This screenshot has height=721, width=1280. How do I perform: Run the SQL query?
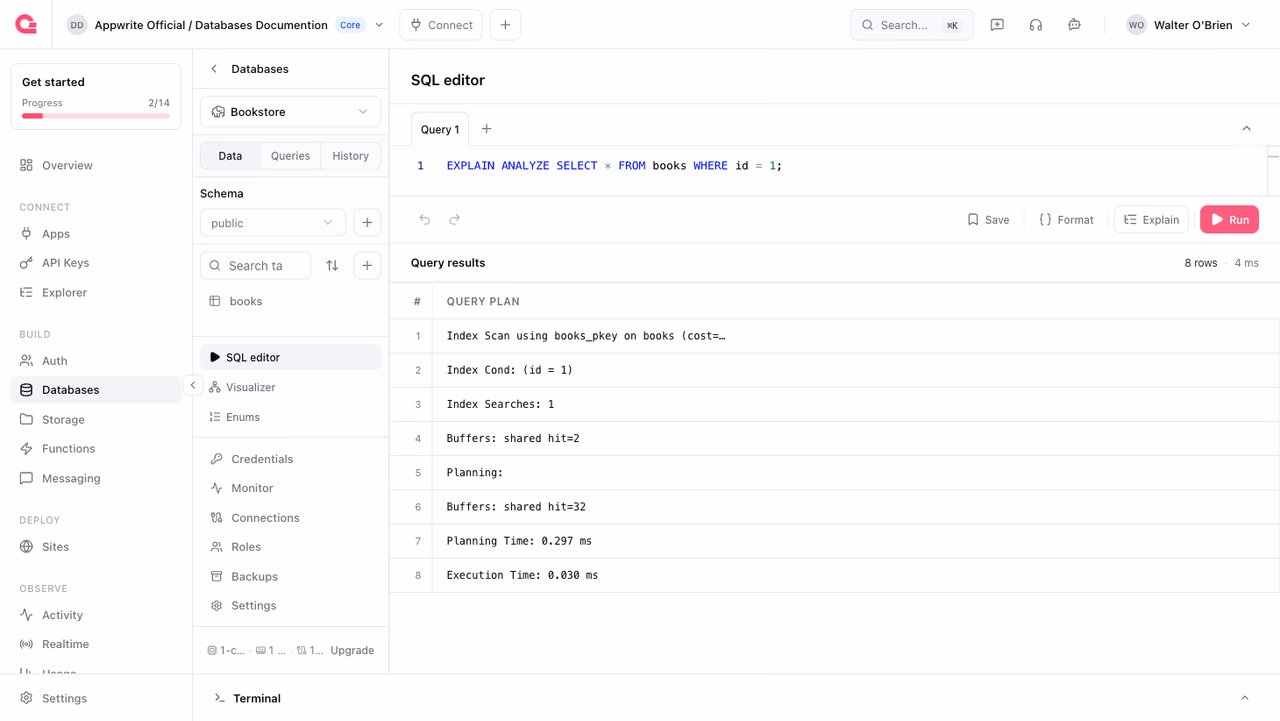pos(1229,220)
